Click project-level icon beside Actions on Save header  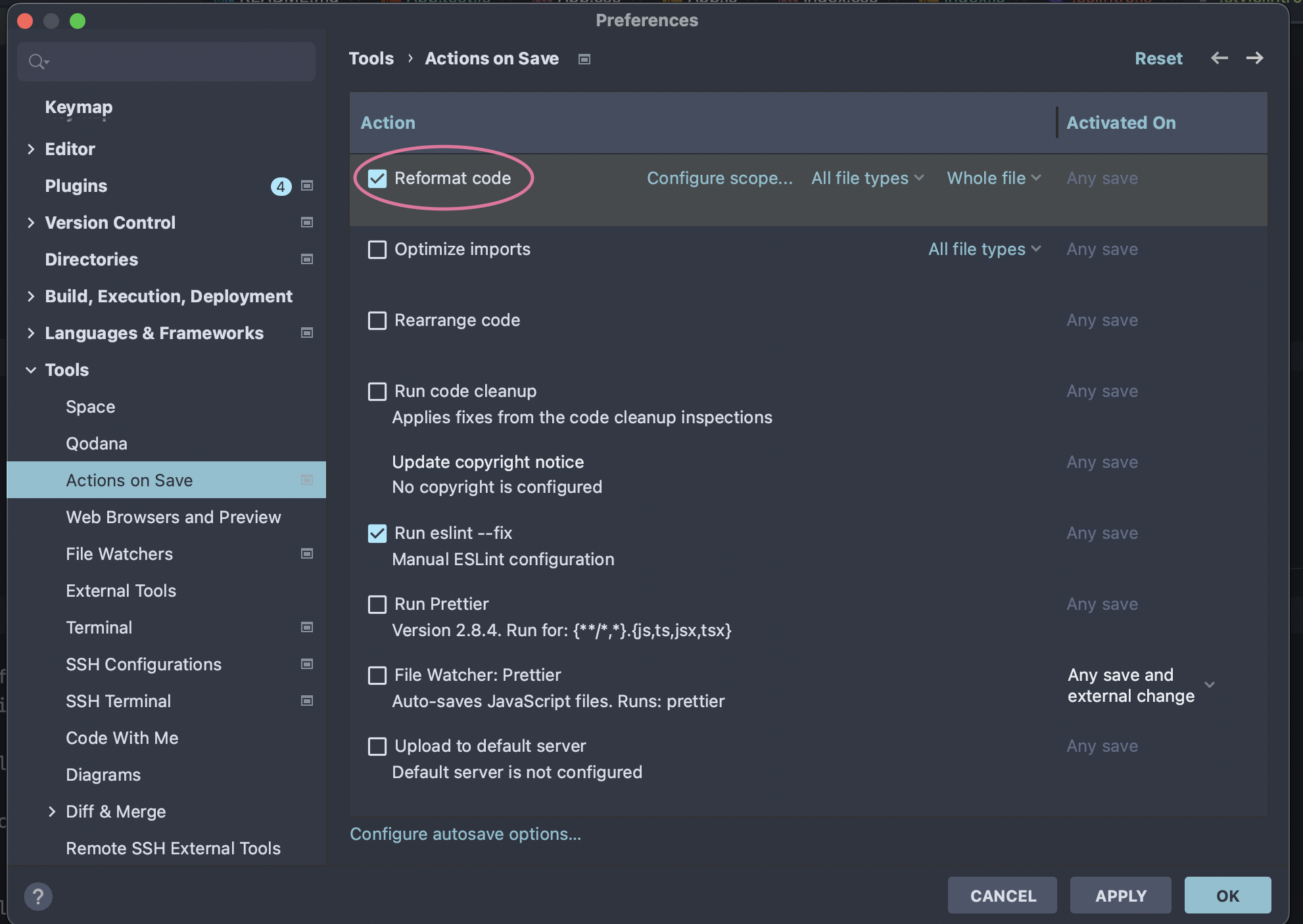click(x=584, y=59)
